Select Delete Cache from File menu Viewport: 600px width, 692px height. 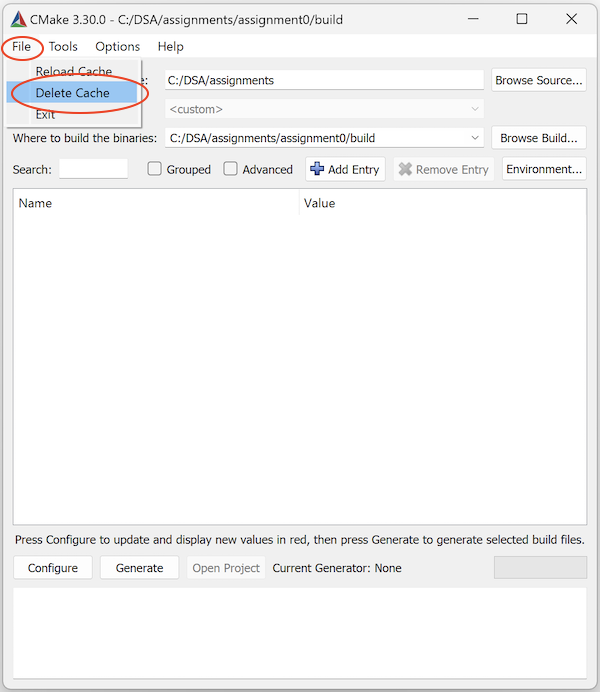(72, 93)
